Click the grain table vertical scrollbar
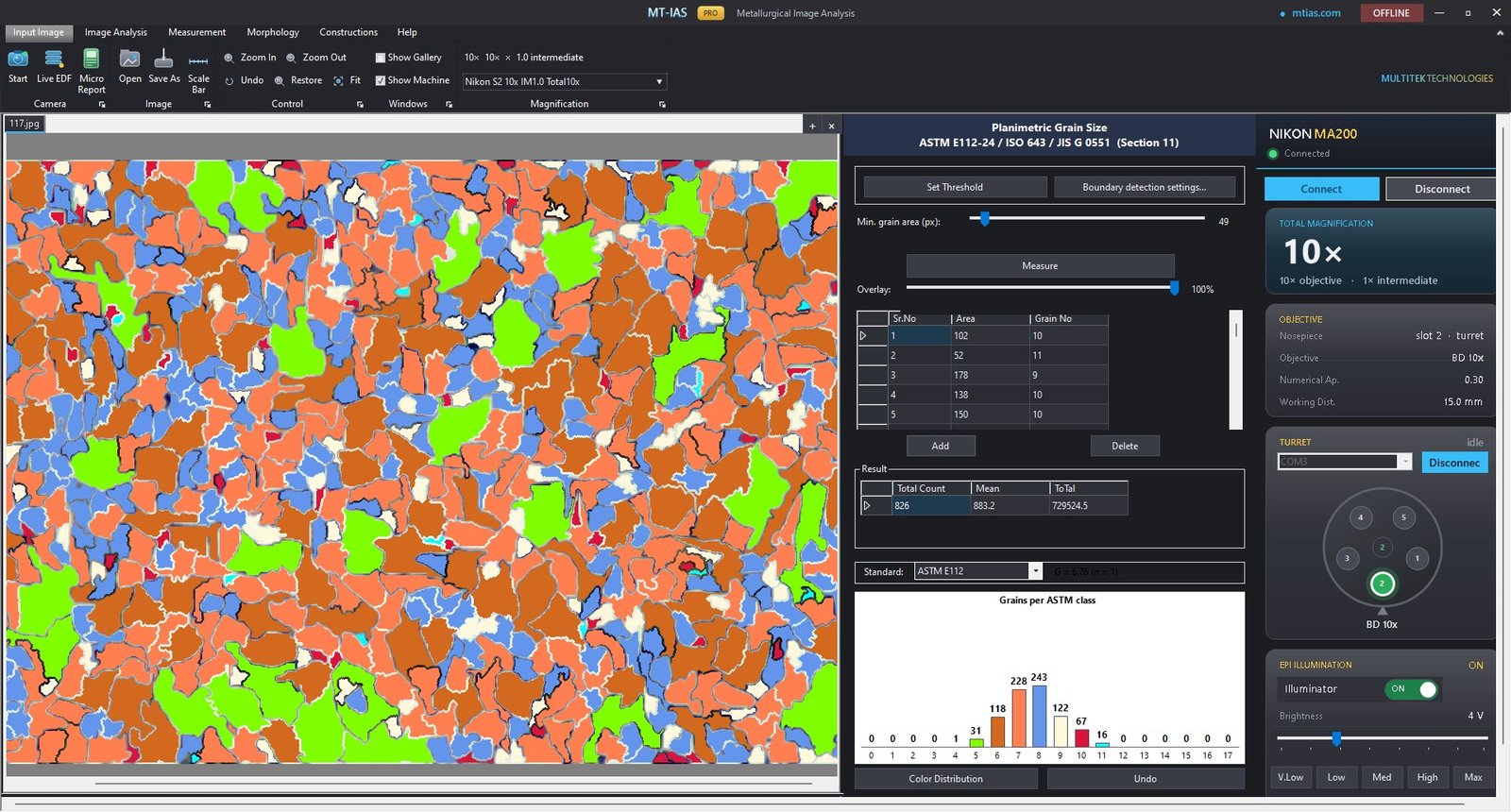1511x812 pixels. pyautogui.click(x=1236, y=370)
